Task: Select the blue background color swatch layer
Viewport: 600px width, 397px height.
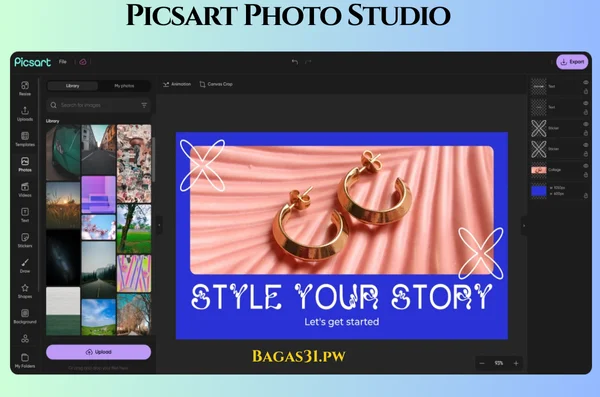Action: [538, 191]
